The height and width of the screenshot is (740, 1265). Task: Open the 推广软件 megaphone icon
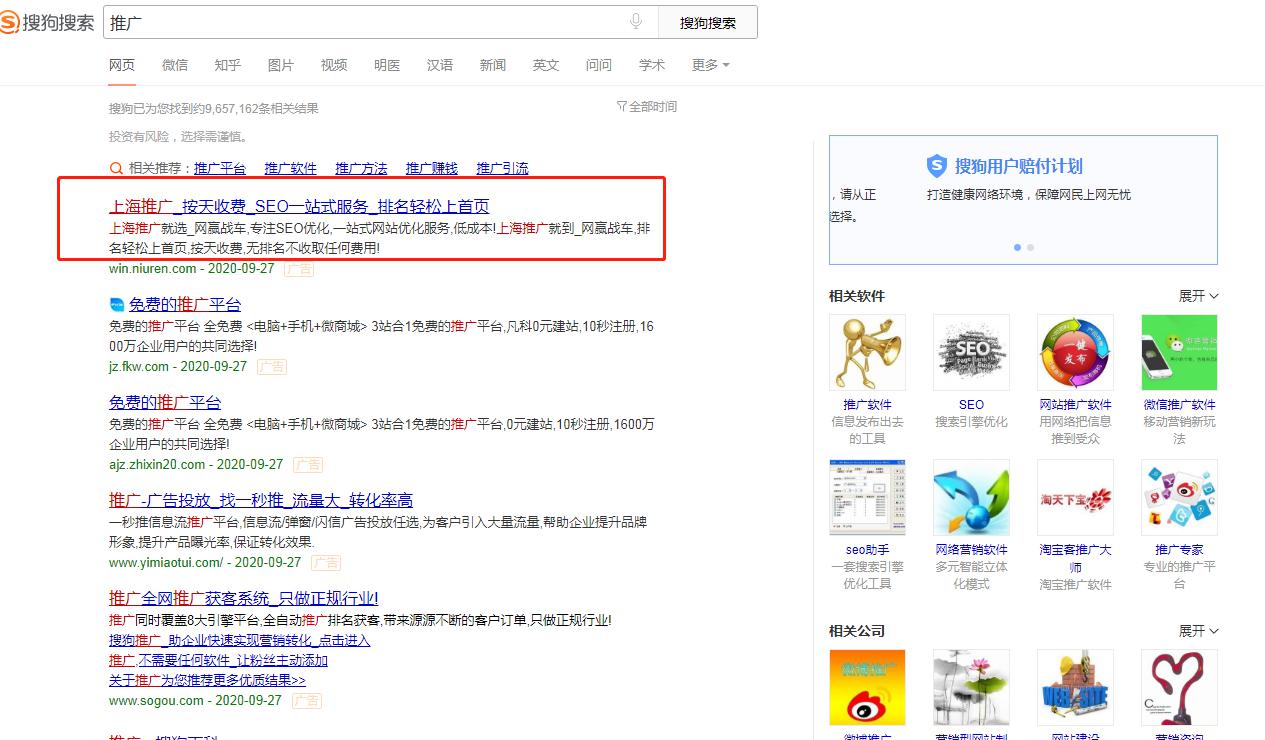tap(867, 352)
